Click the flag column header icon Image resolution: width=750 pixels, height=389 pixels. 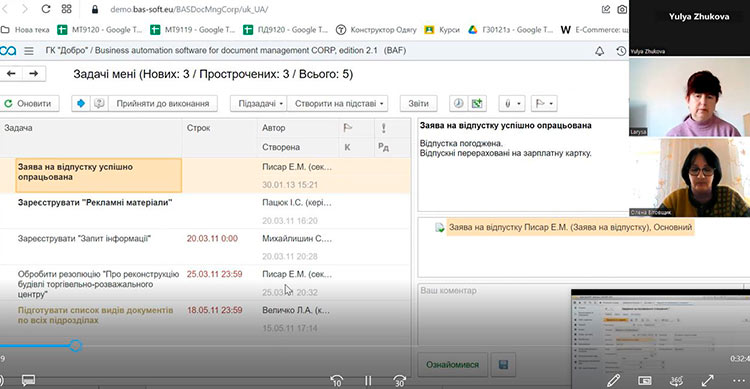pyautogui.click(x=348, y=128)
